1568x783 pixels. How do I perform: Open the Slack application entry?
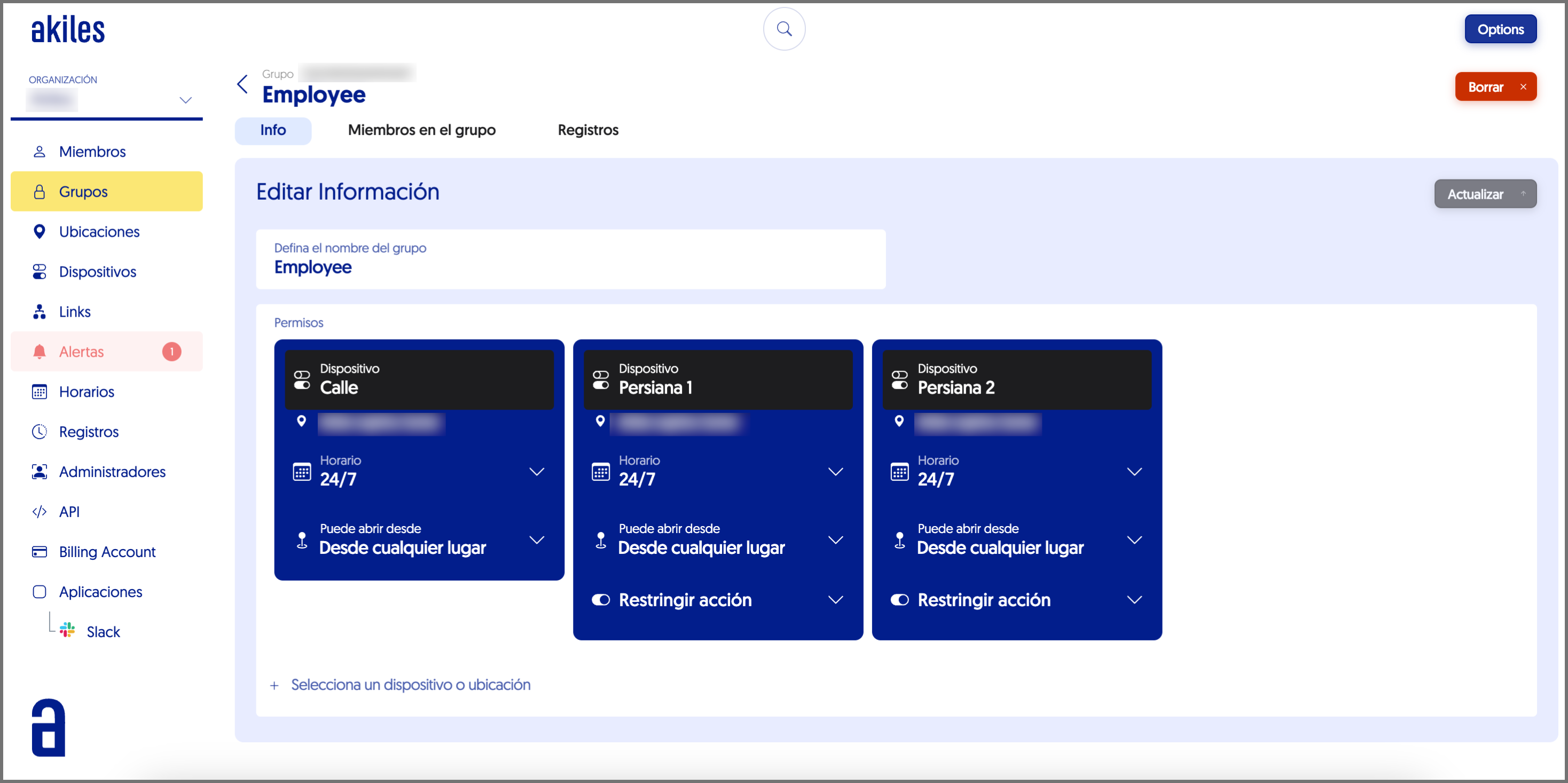(103, 631)
